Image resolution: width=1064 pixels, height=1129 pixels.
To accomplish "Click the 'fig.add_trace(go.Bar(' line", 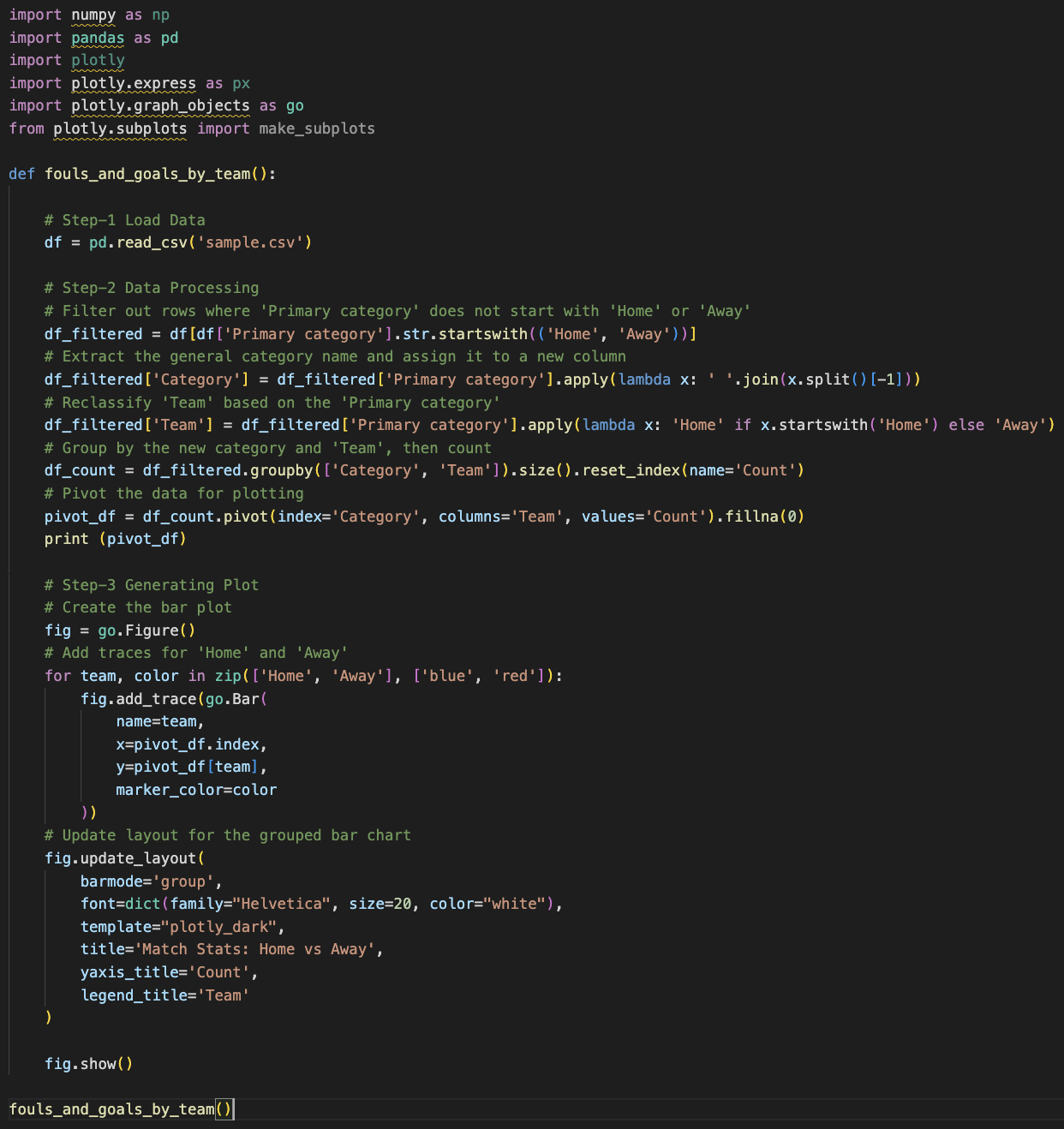I will pos(174,699).
